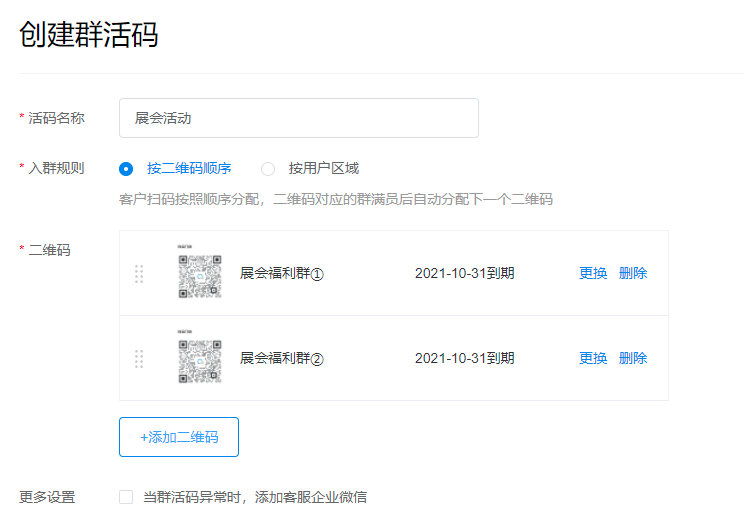
Task: Select the 按二维码顺序 radio button
Action: [x=126, y=169]
